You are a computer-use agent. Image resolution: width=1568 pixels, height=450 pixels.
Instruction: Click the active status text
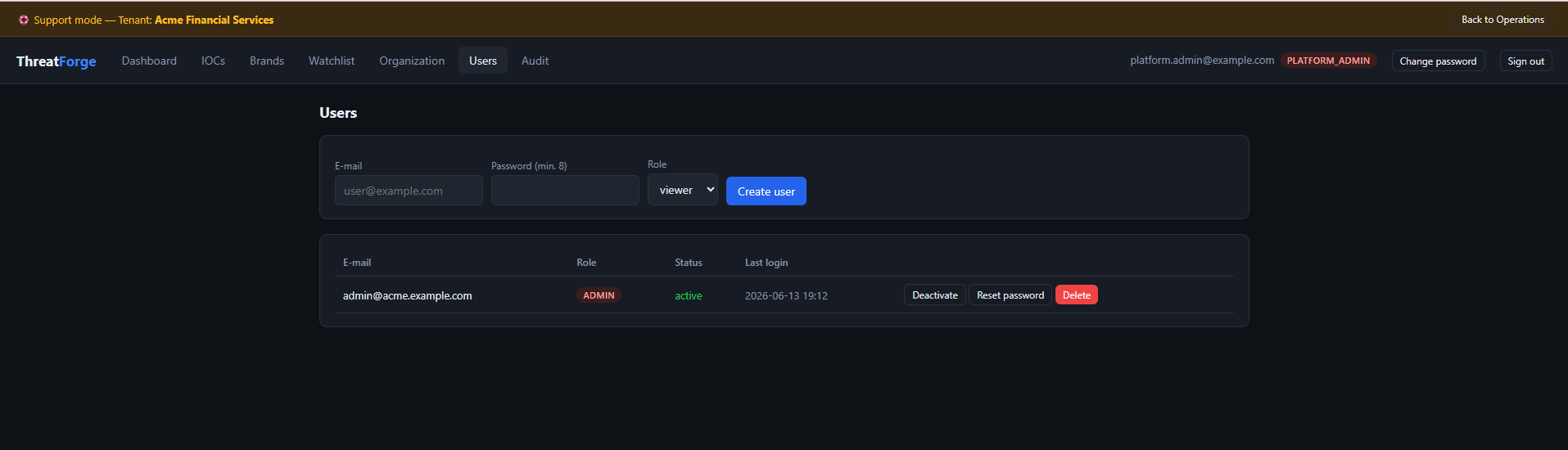[689, 295]
